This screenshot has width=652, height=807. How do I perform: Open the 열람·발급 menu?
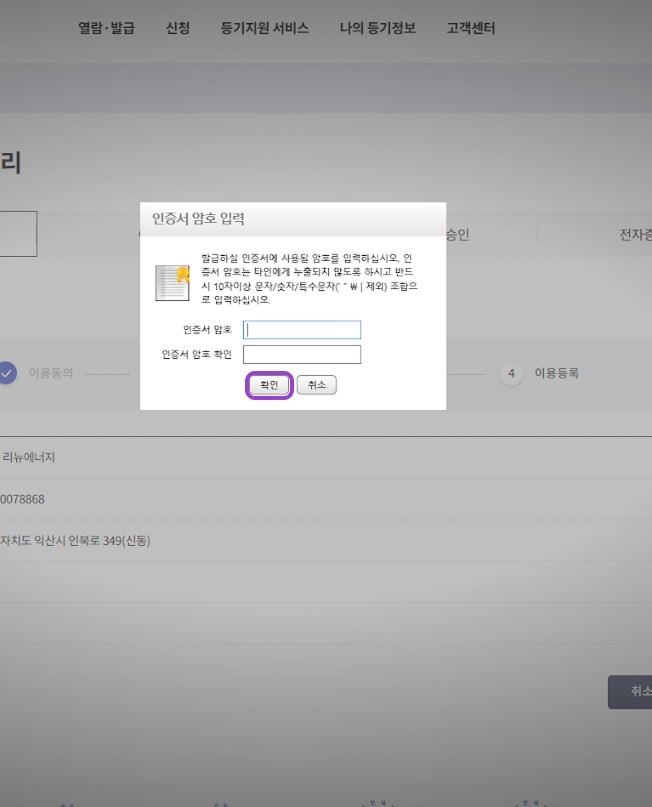click(x=107, y=28)
